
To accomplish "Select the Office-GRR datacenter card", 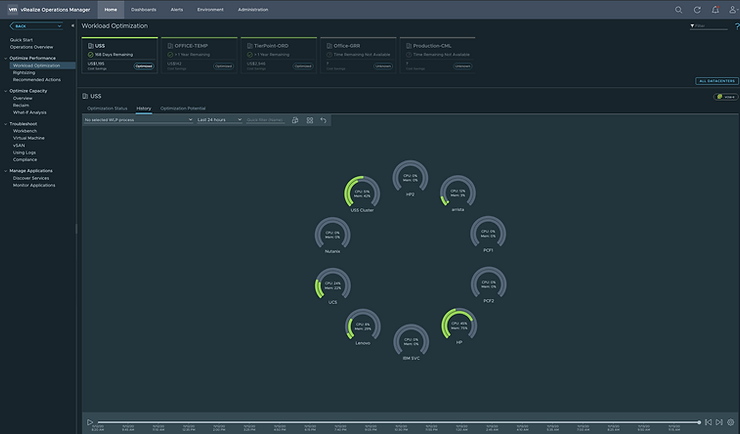I will click(358, 55).
